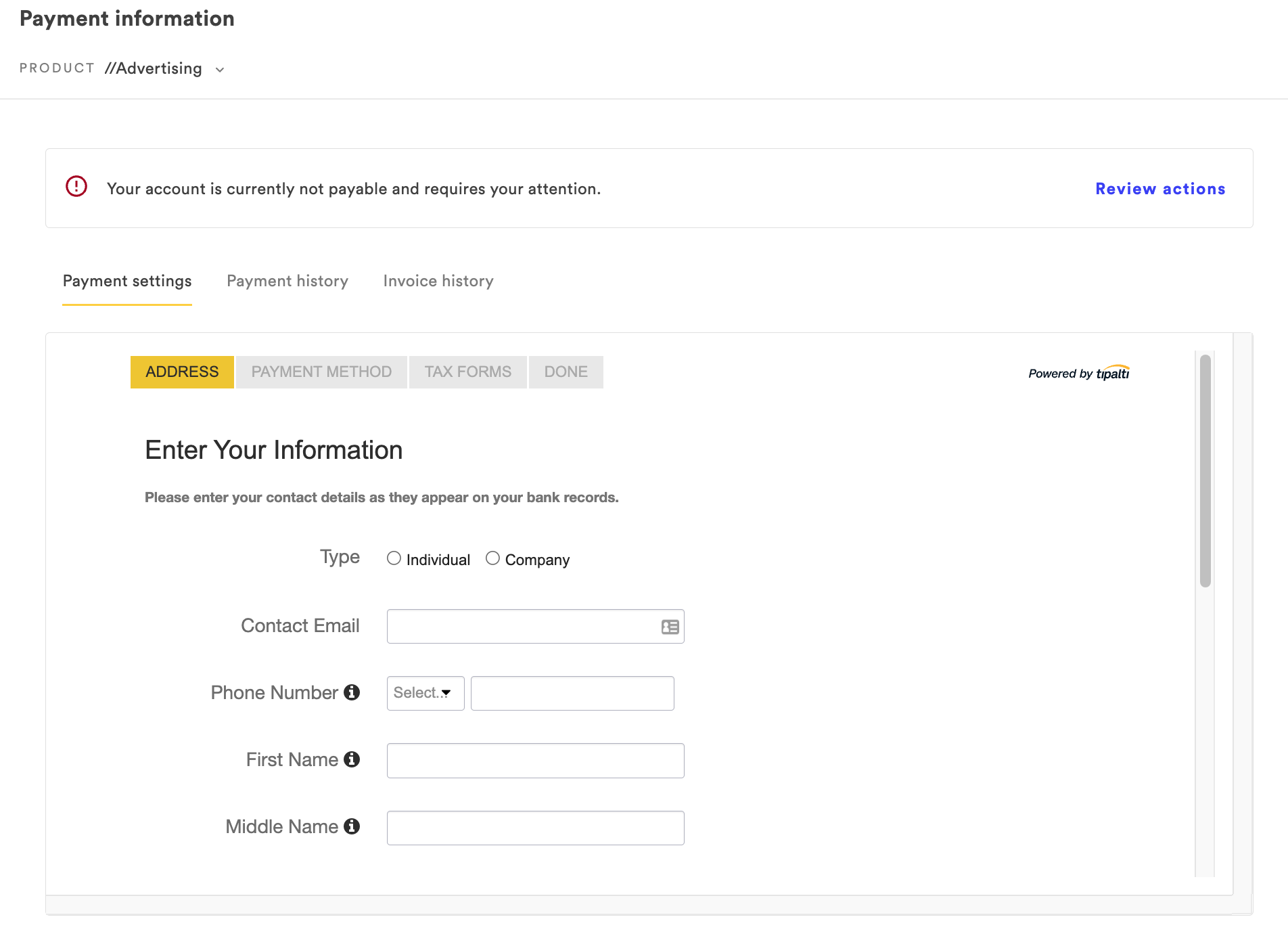Click the form's vertical scrollbar thumb
The height and width of the screenshot is (938, 1288).
1205,470
